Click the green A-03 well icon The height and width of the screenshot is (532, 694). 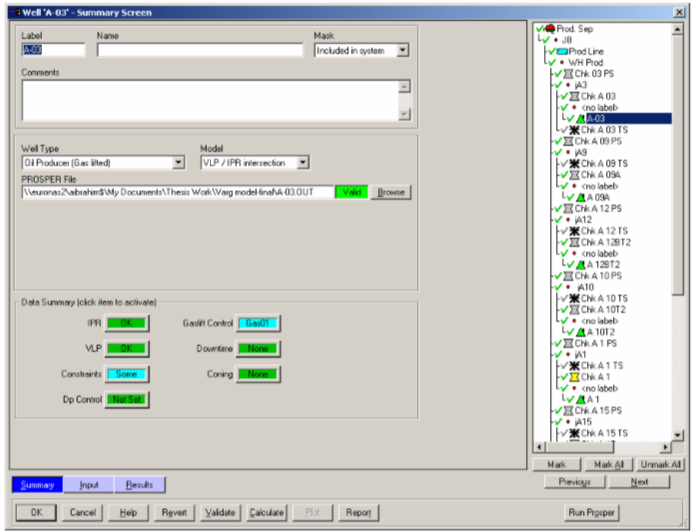click(x=581, y=119)
